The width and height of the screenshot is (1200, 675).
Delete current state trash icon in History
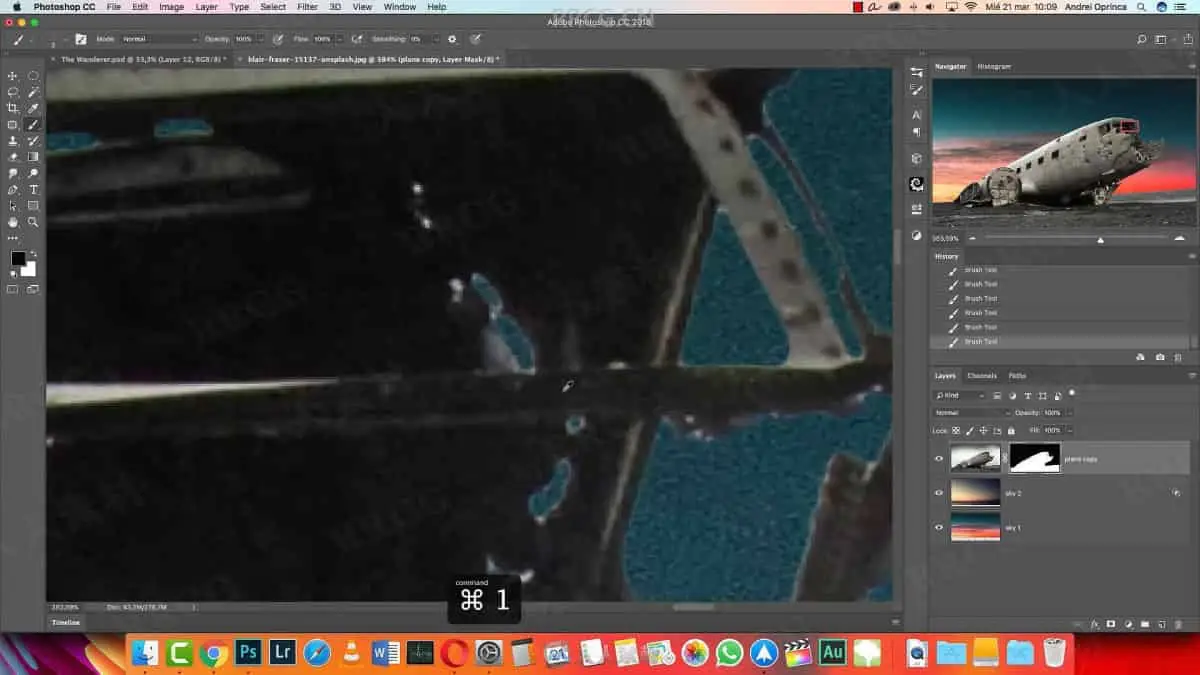[1180, 357]
